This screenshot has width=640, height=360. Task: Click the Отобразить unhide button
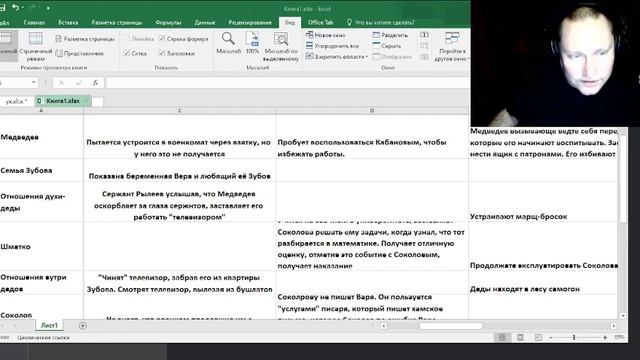[x=392, y=57]
